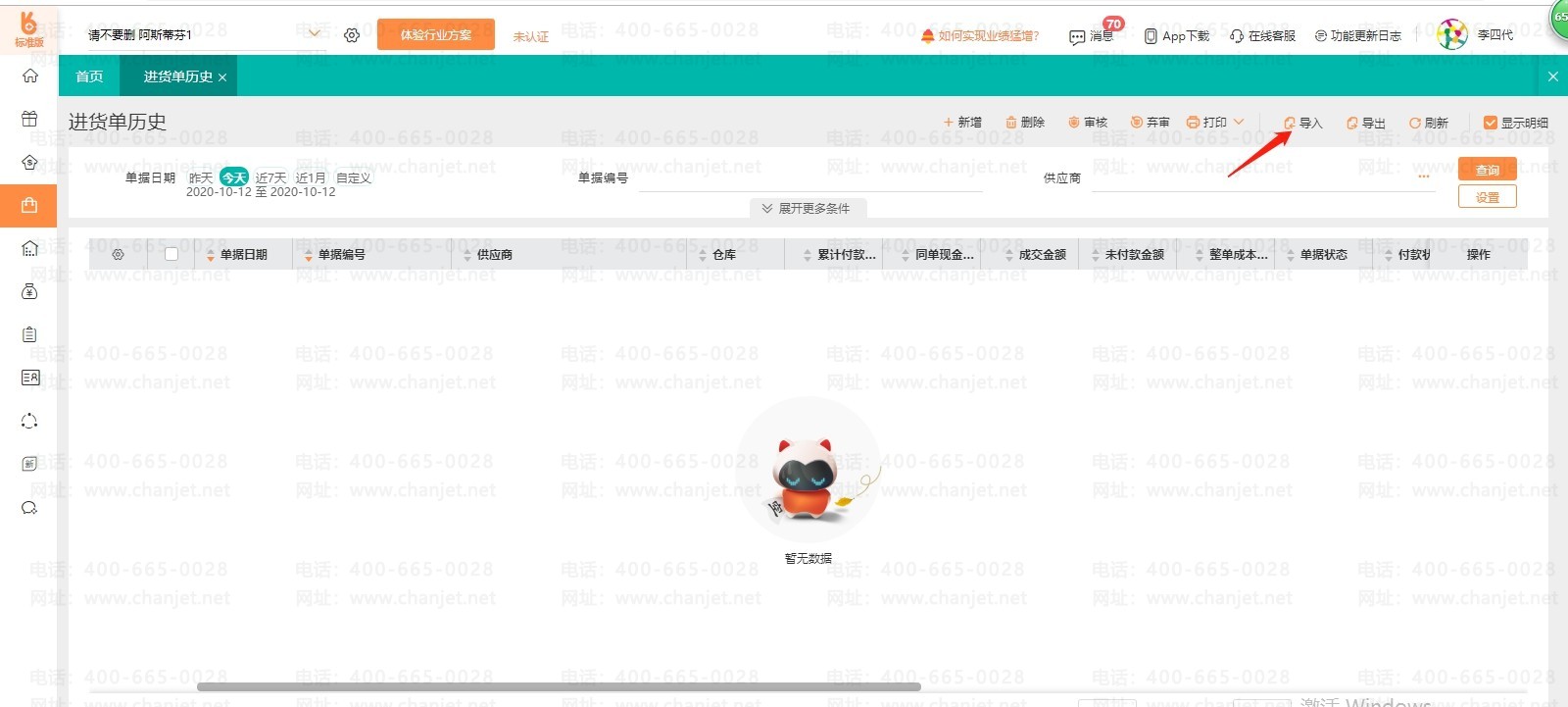
Task: Click the 导出 export toolbar button
Action: coord(1366,123)
